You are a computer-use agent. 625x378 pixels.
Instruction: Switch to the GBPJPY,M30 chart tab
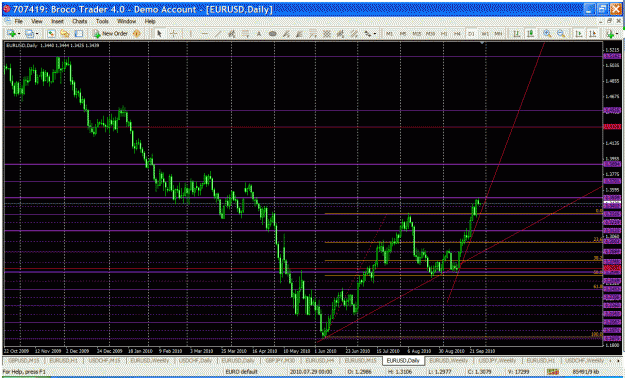tap(281, 360)
